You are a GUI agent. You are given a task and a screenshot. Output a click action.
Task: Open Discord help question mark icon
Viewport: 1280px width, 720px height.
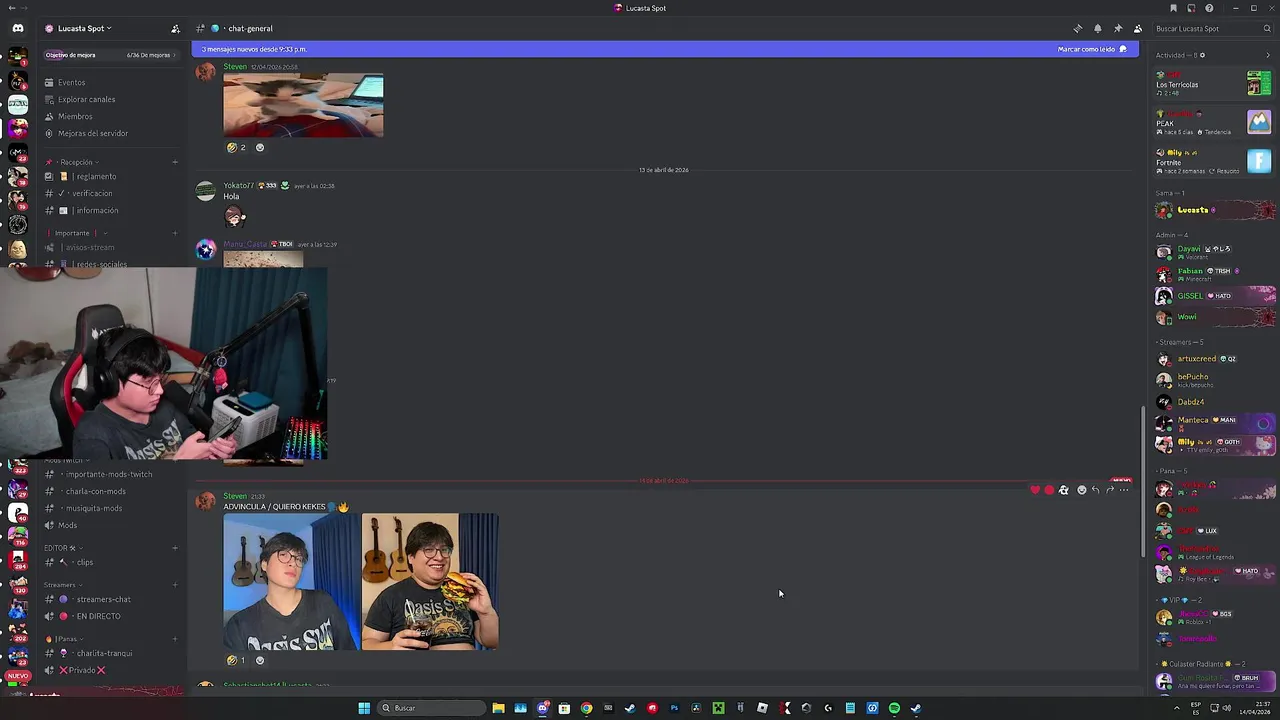[x=1209, y=8]
